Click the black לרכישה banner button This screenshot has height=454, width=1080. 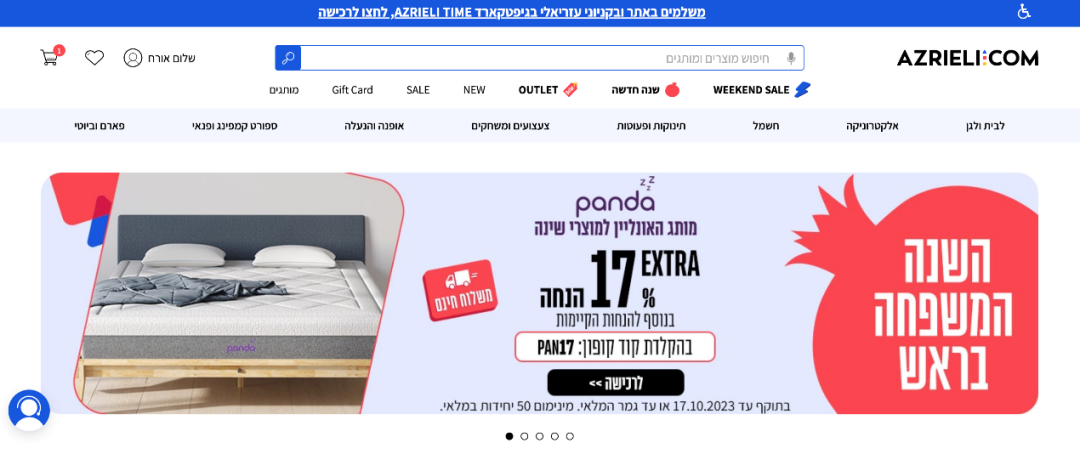tap(616, 382)
